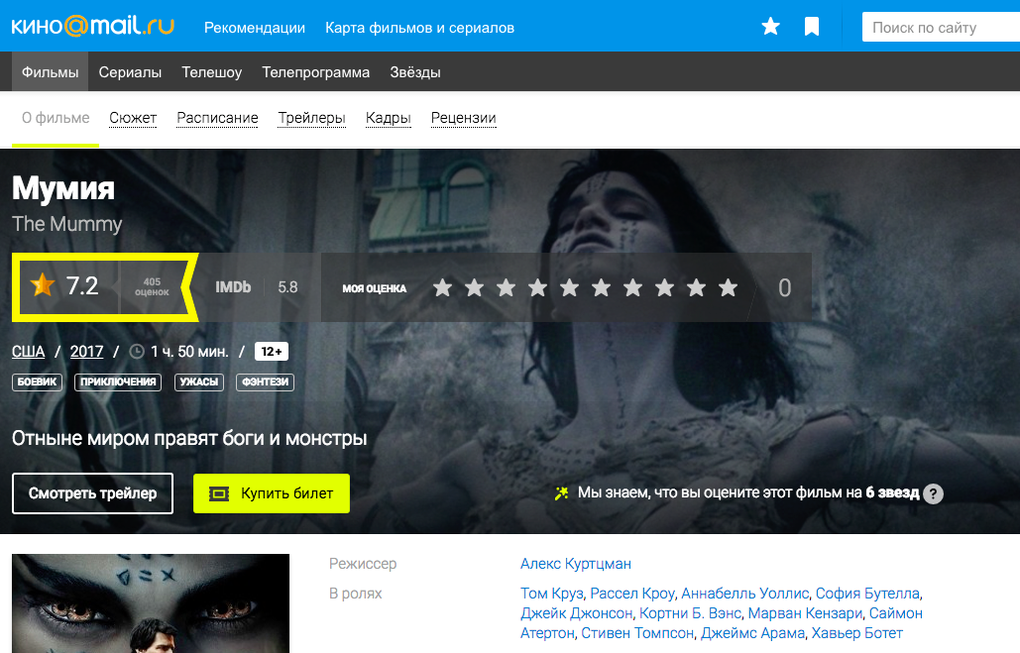Rate the film 4 stars
1020x653 pixels.
537,287
